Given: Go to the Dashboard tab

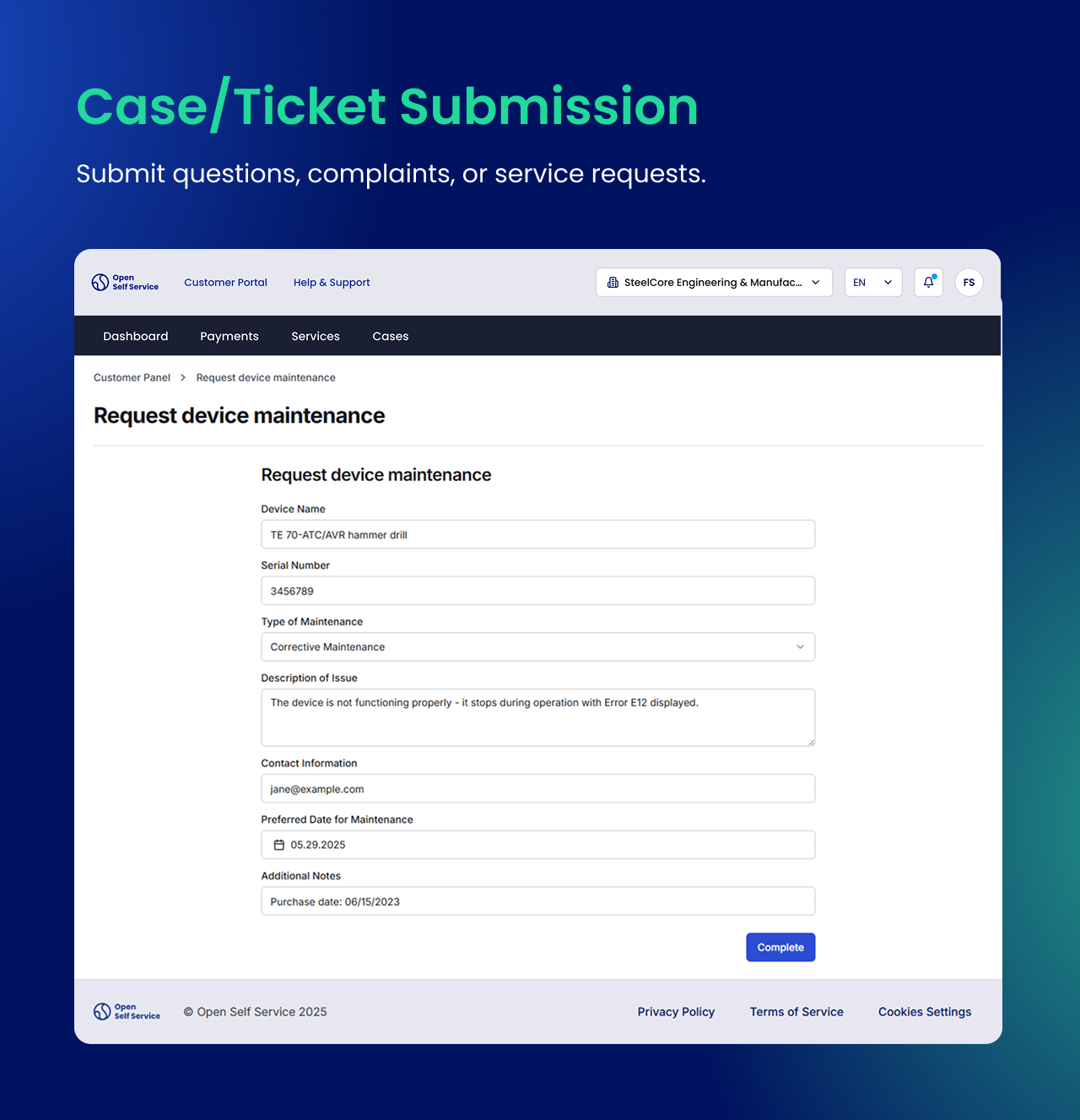Looking at the screenshot, I should coord(136,336).
